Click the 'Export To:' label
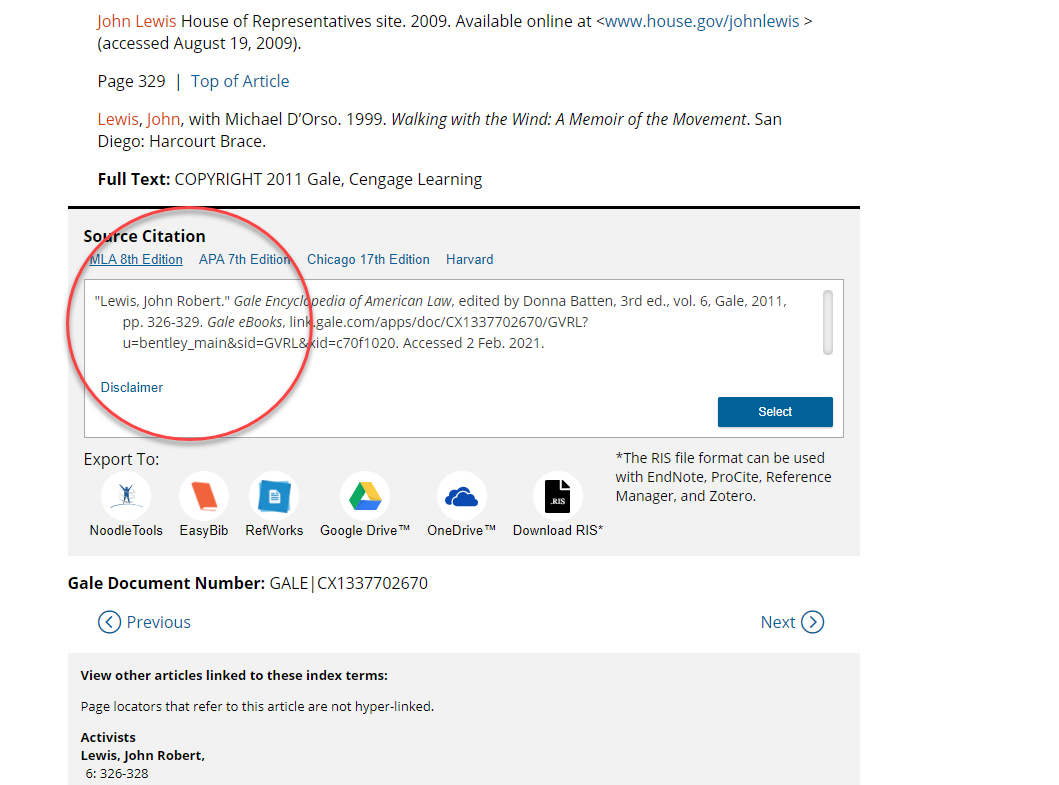 (x=122, y=459)
